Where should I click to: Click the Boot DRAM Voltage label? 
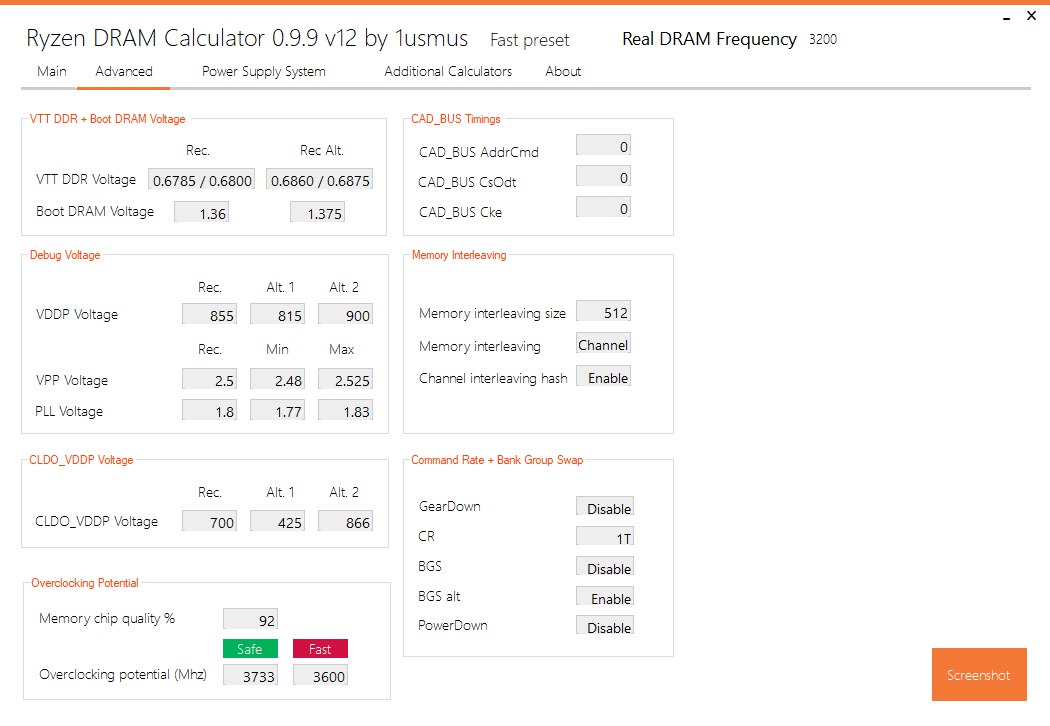pos(95,212)
